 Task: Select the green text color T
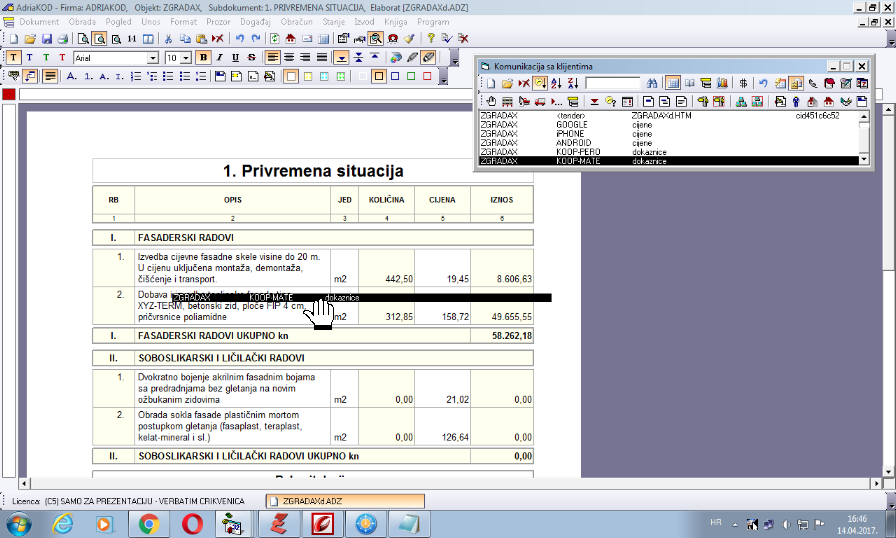pyautogui.click(x=46, y=58)
